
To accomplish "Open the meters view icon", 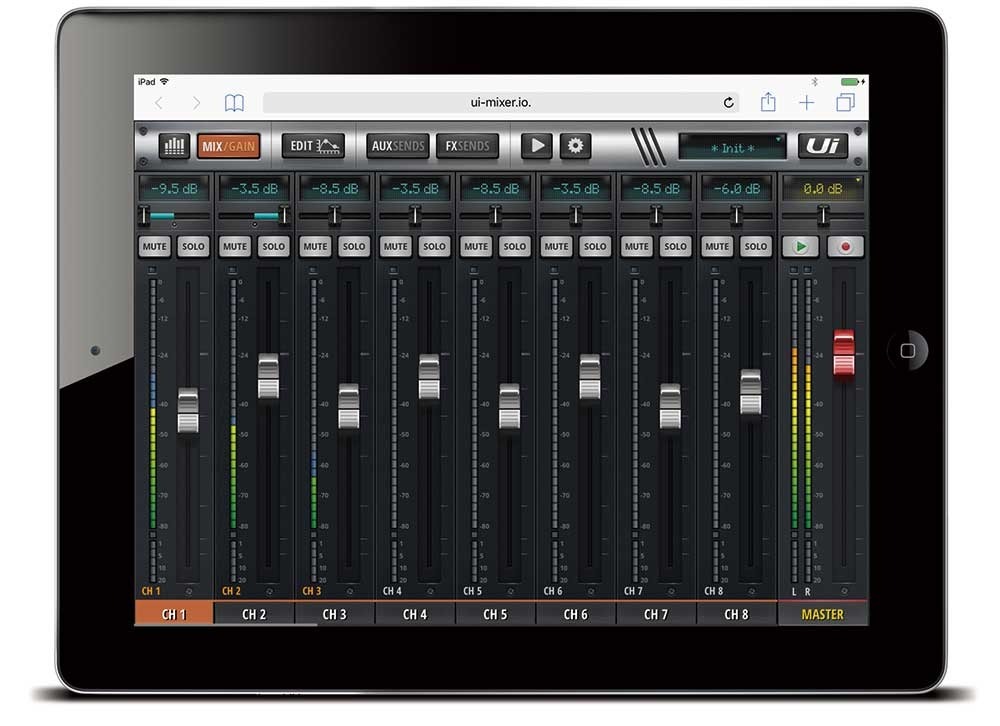I will (174, 145).
